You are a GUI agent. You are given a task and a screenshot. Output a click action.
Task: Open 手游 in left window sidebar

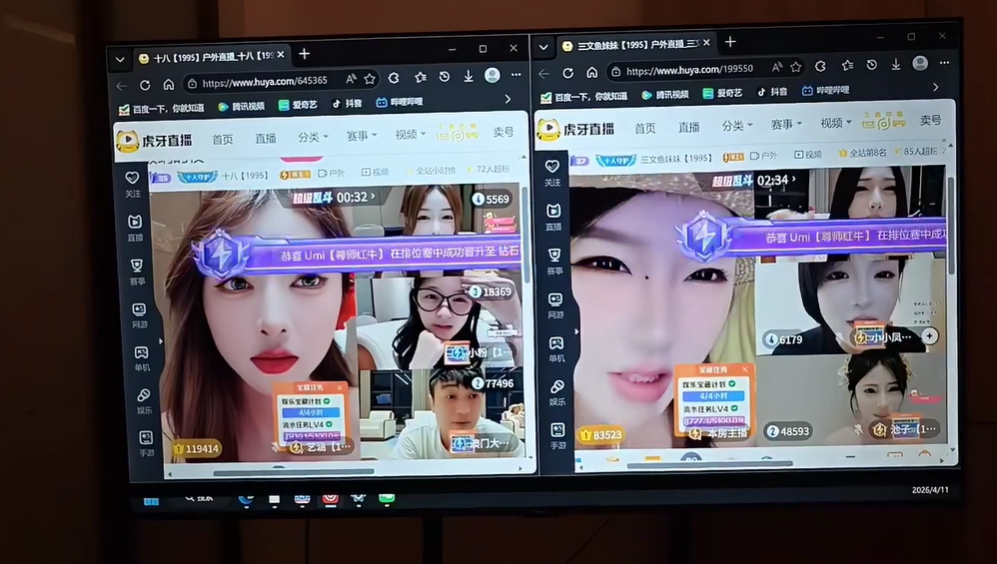pyautogui.click(x=146, y=443)
